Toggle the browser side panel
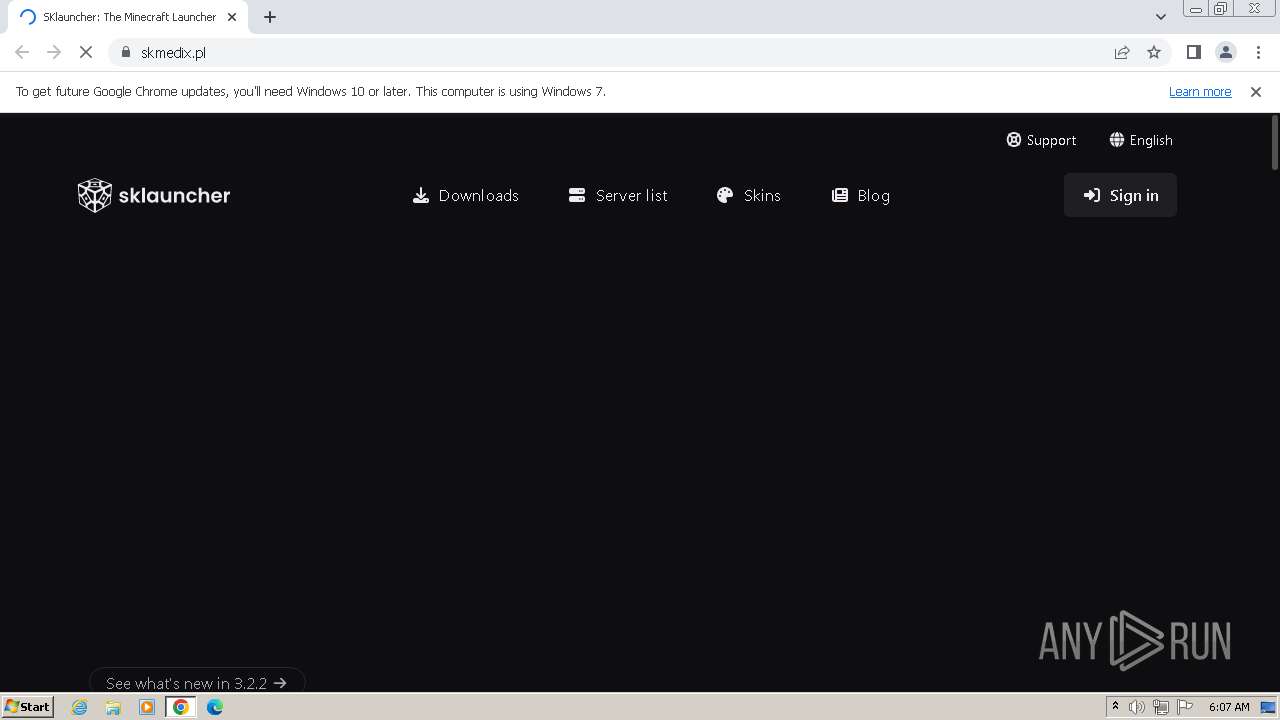 click(1193, 52)
